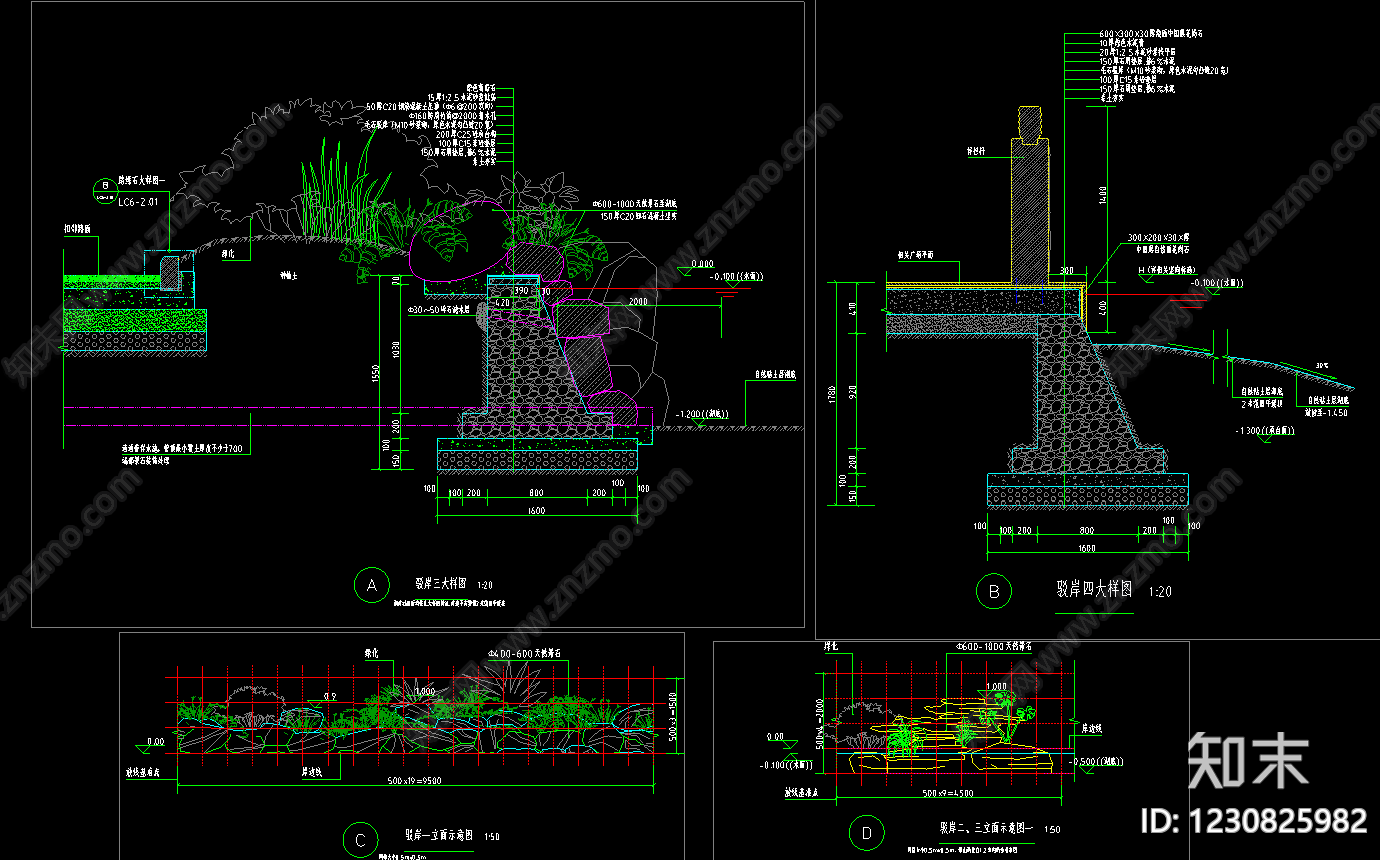
Task: Select the 1600 base width in detail B
Action: pyautogui.click(x=1086, y=547)
